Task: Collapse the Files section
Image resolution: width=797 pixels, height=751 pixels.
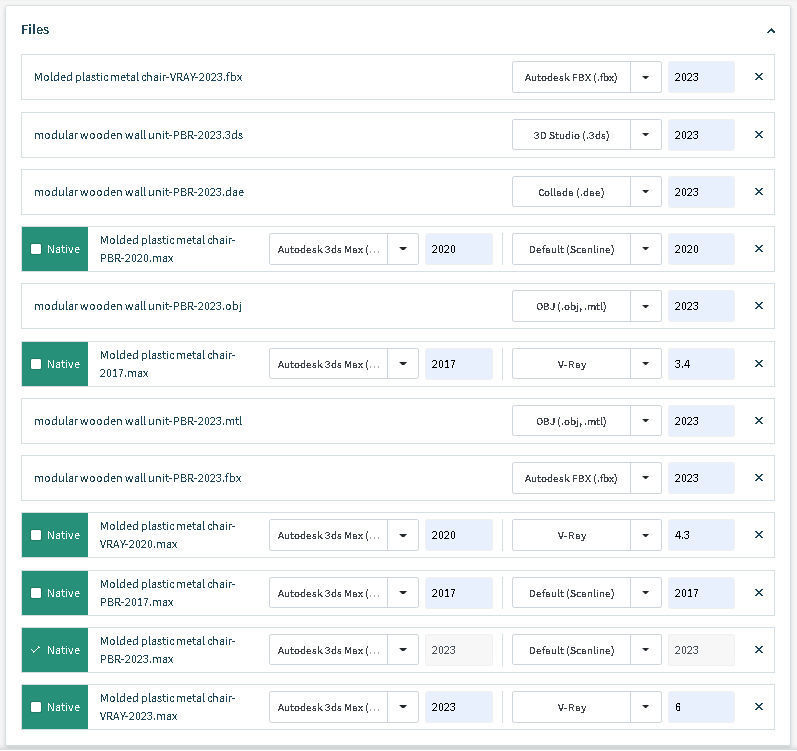Action: [771, 31]
